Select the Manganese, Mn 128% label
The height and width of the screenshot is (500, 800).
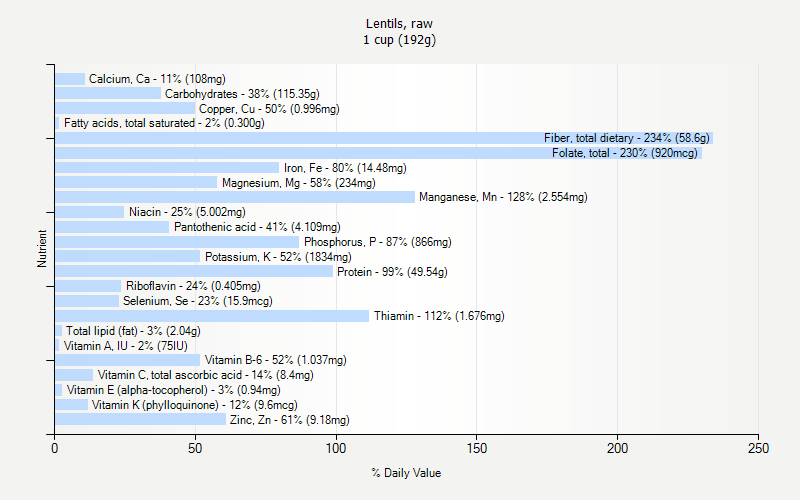click(x=503, y=197)
